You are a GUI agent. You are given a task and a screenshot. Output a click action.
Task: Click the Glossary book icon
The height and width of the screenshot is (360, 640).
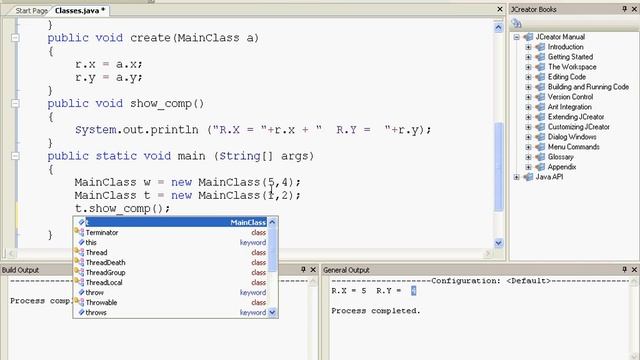click(x=540, y=157)
